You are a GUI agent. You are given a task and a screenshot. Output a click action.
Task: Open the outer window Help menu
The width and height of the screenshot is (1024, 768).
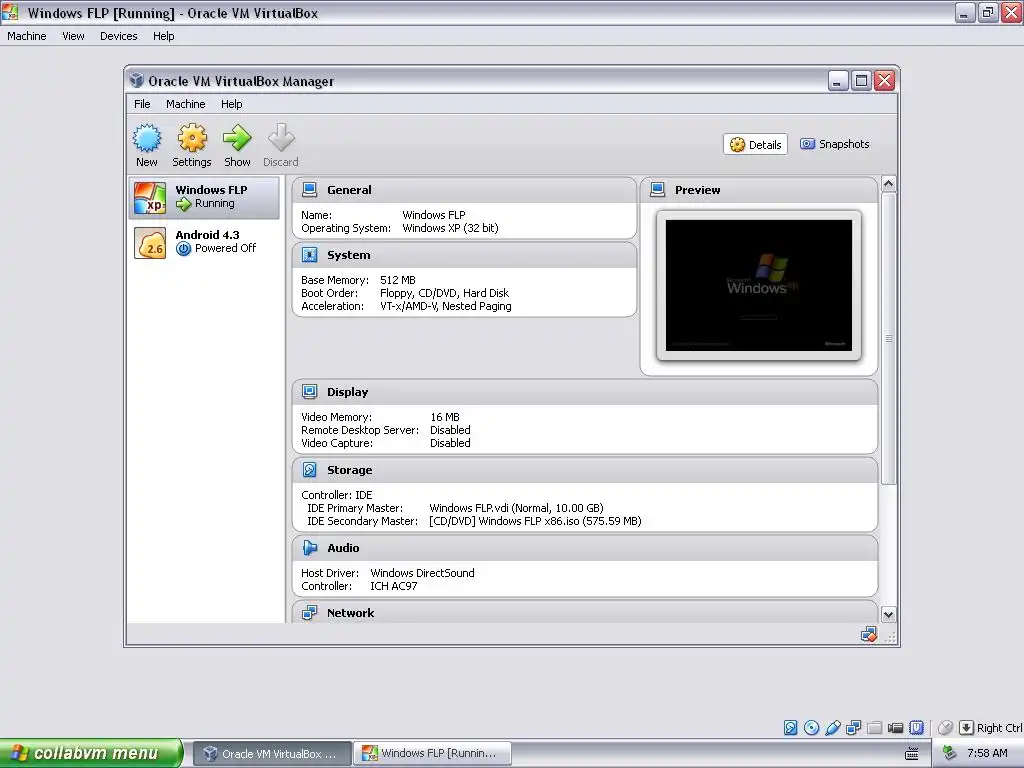pos(163,36)
